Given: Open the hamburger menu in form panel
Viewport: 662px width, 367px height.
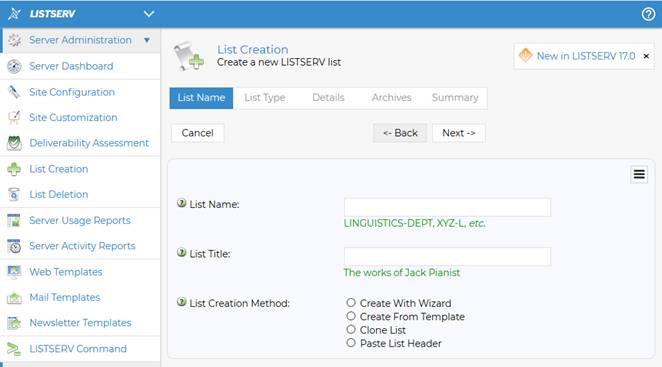Looking at the screenshot, I should click(639, 174).
